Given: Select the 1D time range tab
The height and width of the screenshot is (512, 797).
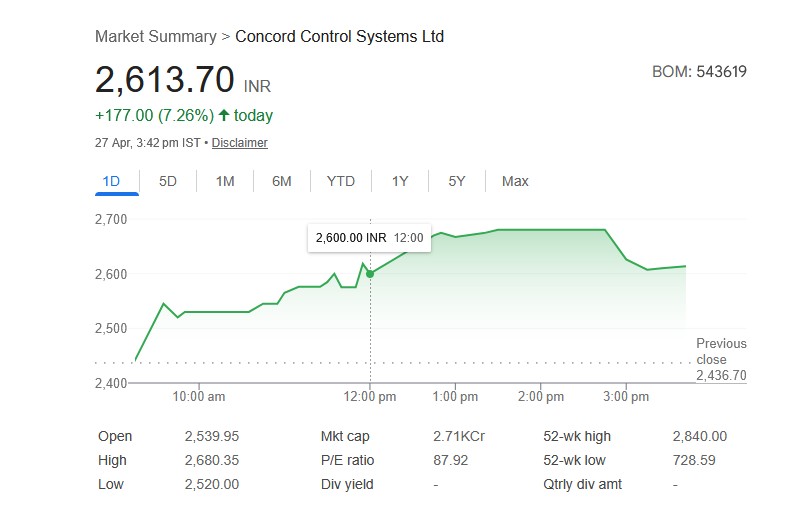Looking at the screenshot, I should pyautogui.click(x=111, y=181).
